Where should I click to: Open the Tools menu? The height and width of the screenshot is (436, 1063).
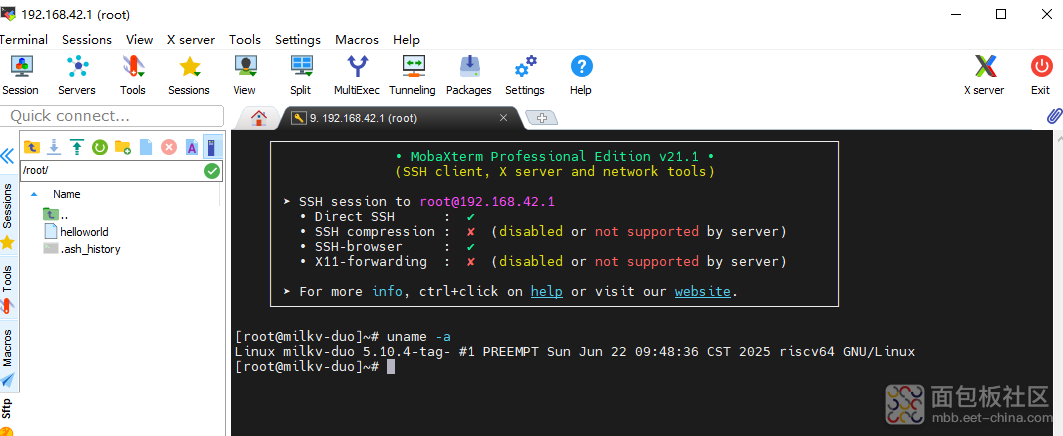coord(245,39)
